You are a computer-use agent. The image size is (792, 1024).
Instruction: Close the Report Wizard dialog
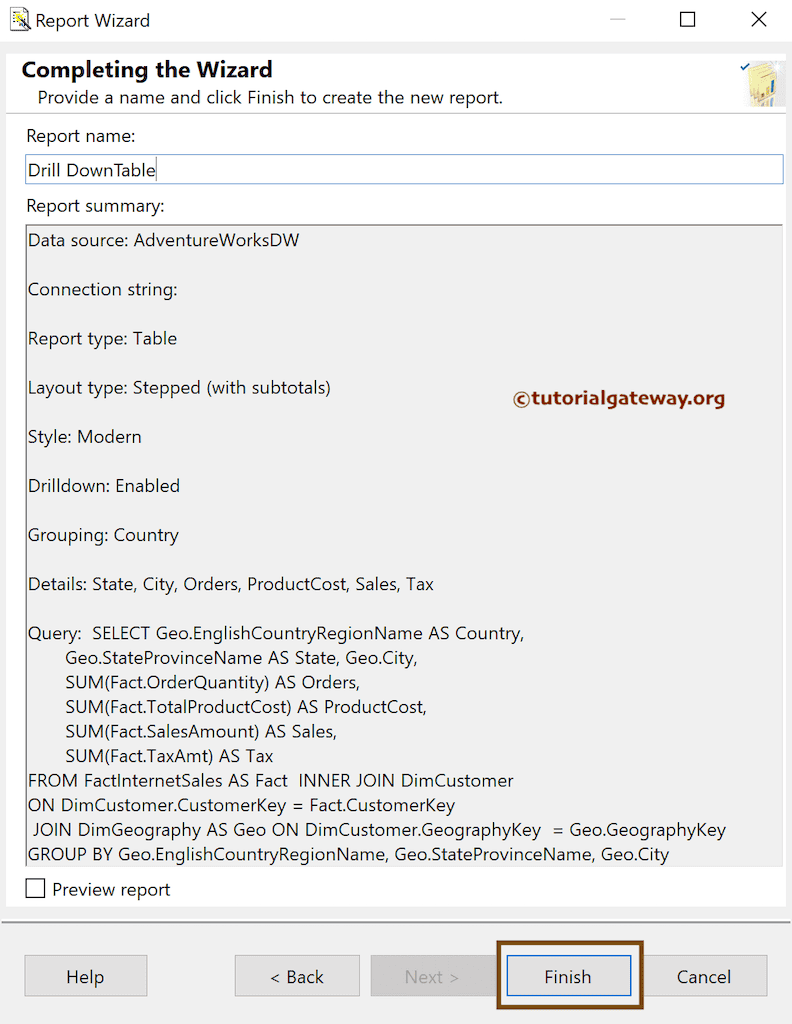(x=757, y=19)
